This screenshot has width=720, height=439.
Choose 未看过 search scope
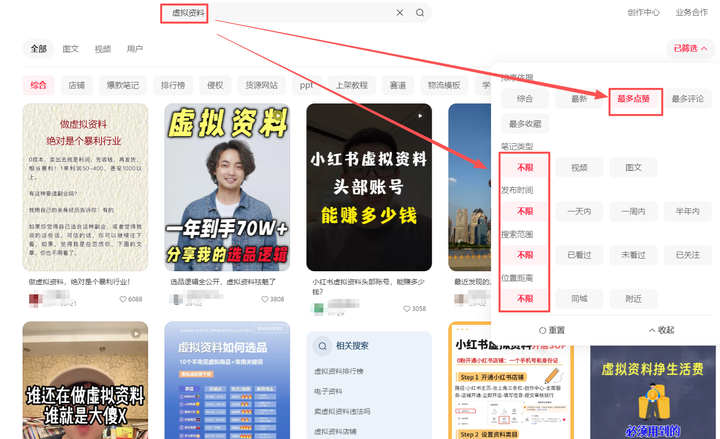click(x=633, y=255)
